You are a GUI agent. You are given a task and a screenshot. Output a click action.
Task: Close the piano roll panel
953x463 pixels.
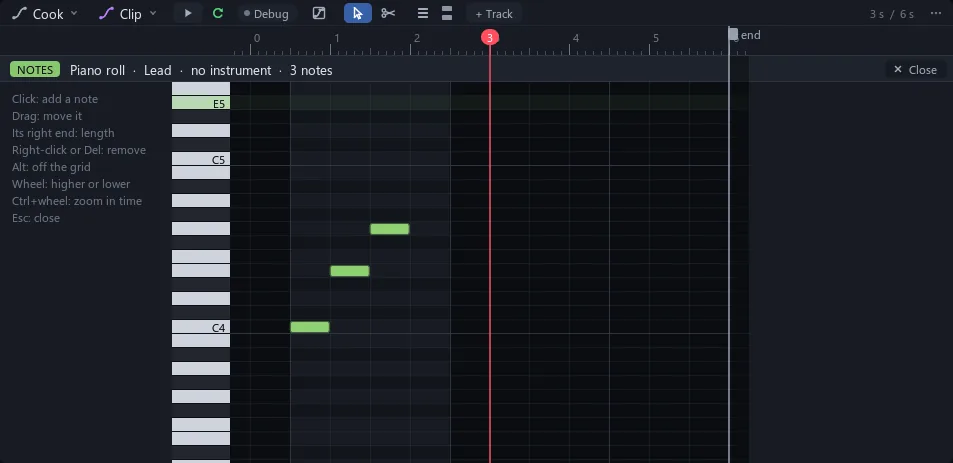point(915,70)
